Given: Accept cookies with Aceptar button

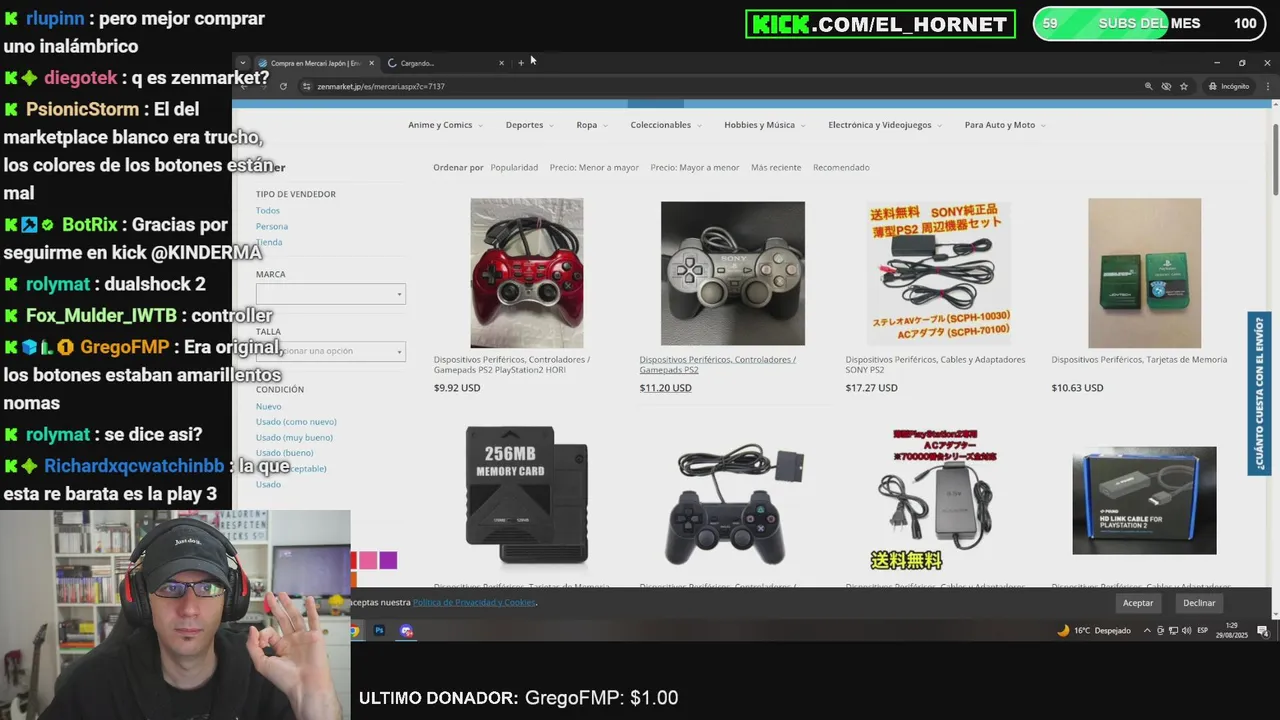Looking at the screenshot, I should [x=1138, y=603].
